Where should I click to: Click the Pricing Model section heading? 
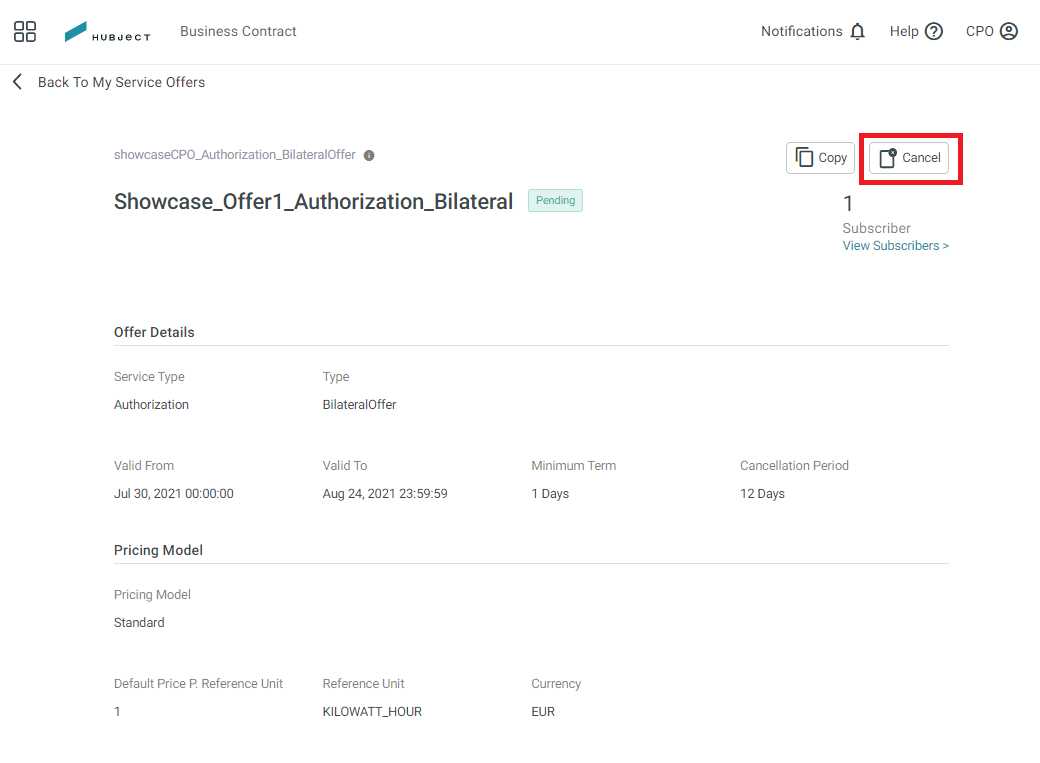158,550
